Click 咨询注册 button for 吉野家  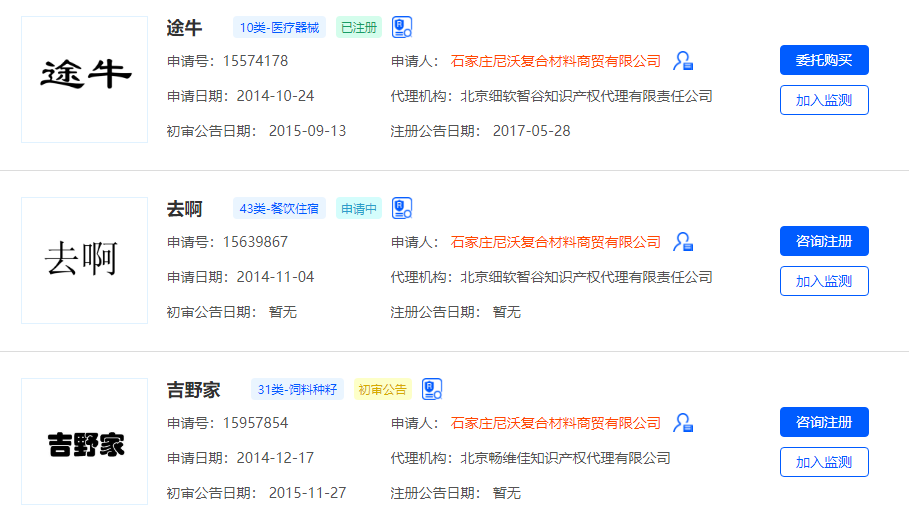(824, 422)
